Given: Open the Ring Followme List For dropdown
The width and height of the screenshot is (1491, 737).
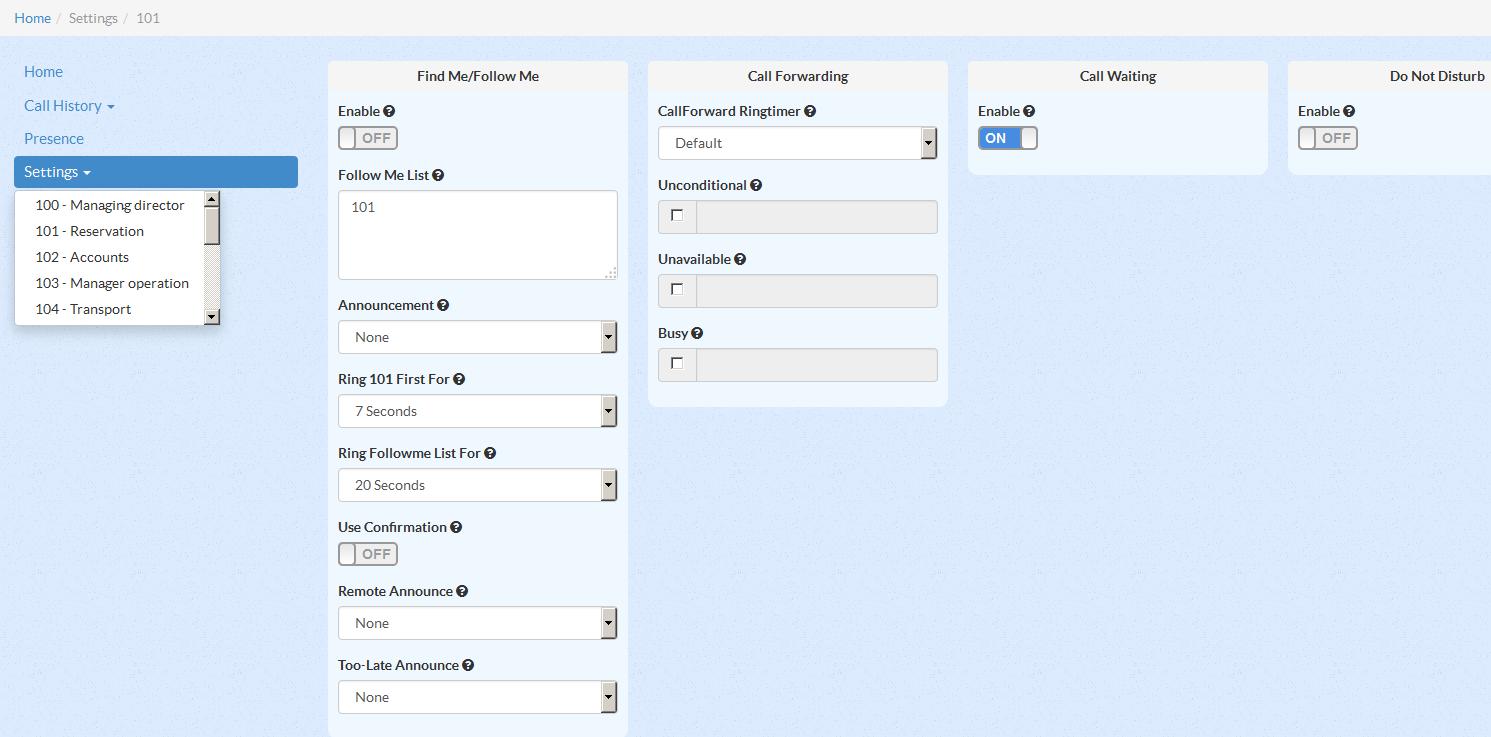Looking at the screenshot, I should tap(478, 485).
